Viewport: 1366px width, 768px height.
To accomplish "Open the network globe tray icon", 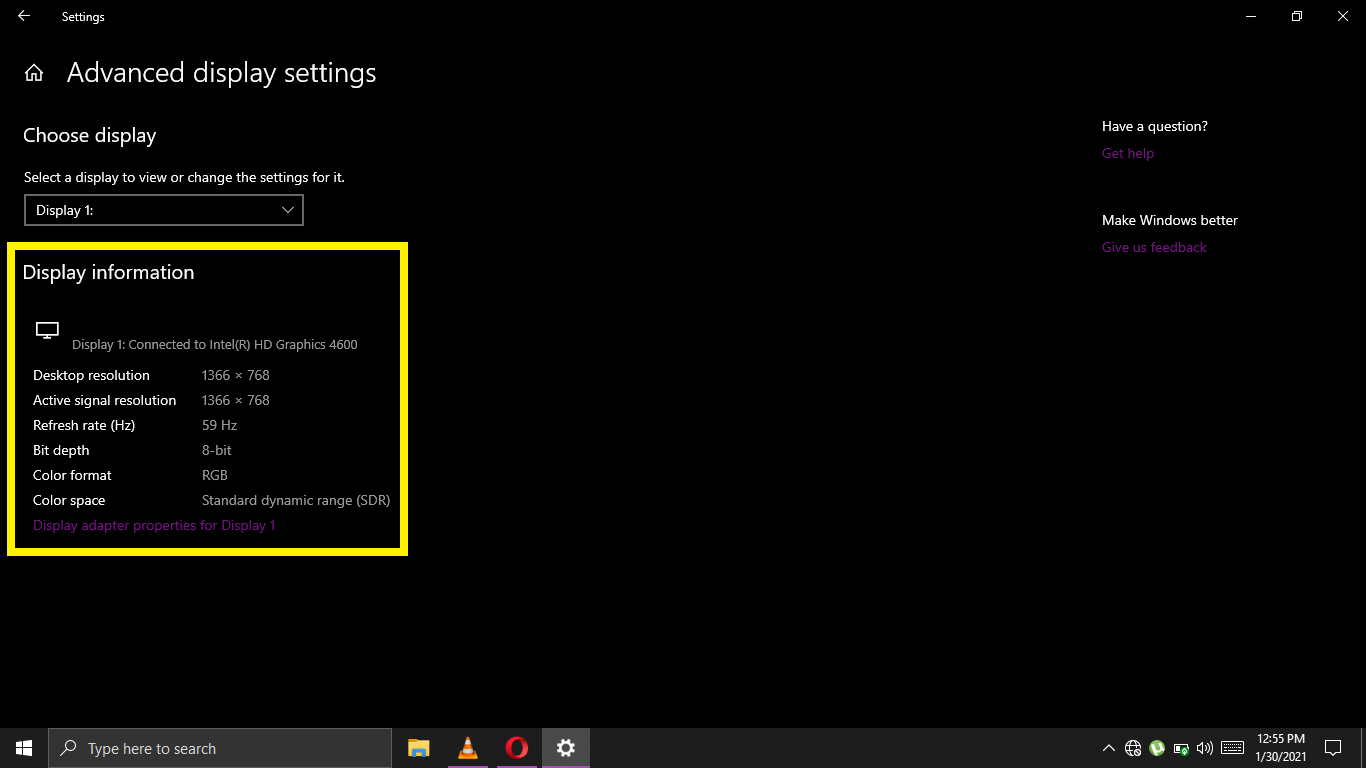I will tap(1133, 747).
